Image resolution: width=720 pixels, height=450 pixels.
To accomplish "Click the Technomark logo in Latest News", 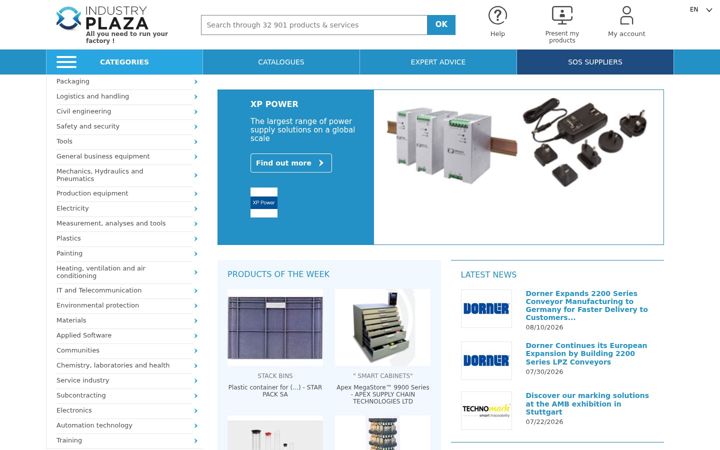I will (486, 411).
